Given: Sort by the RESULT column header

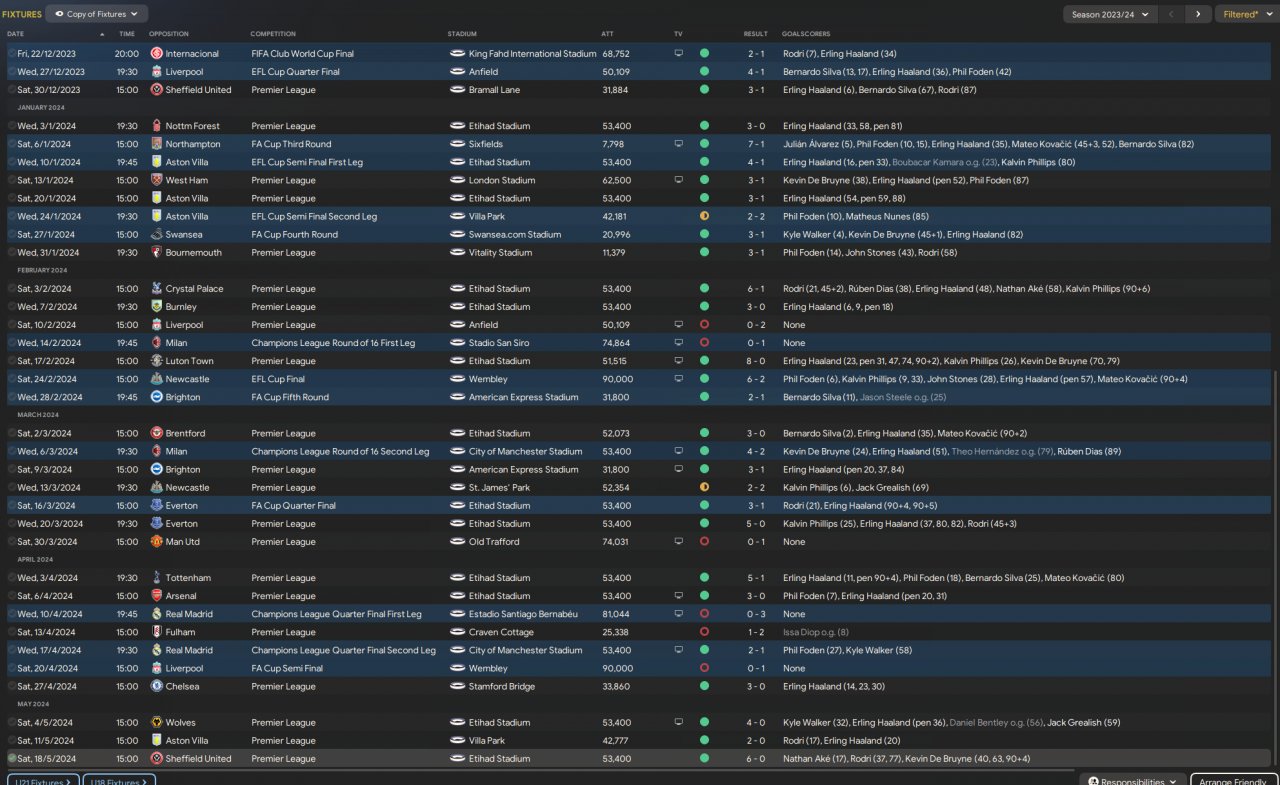Looking at the screenshot, I should [x=756, y=34].
